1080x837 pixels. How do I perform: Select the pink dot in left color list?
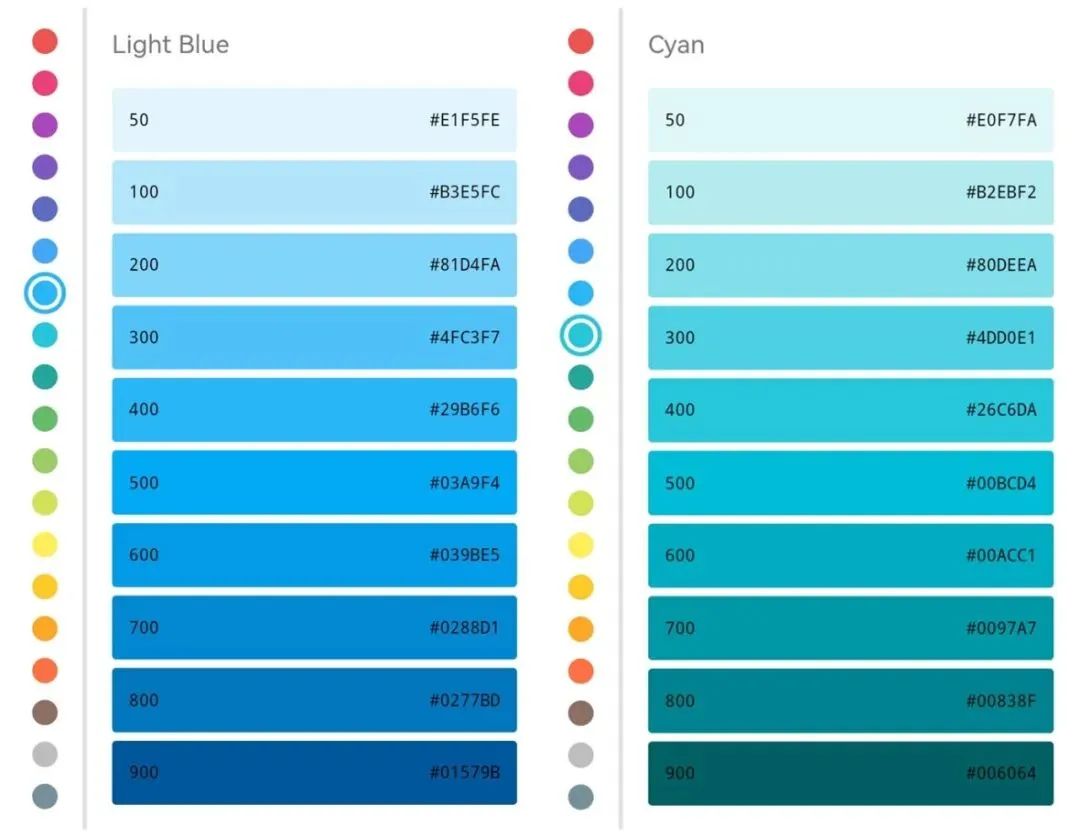45,83
